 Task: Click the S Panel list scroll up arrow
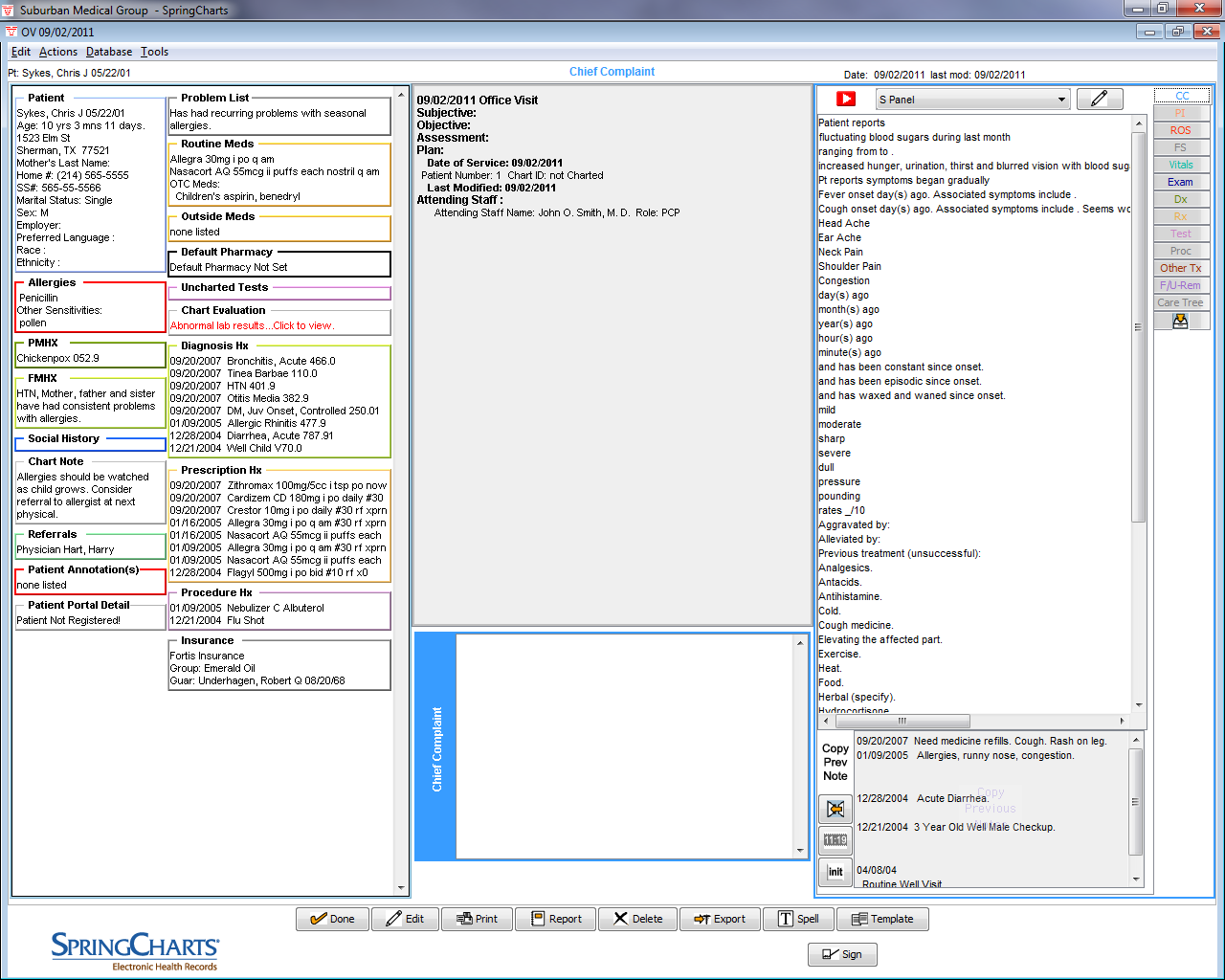click(1138, 123)
